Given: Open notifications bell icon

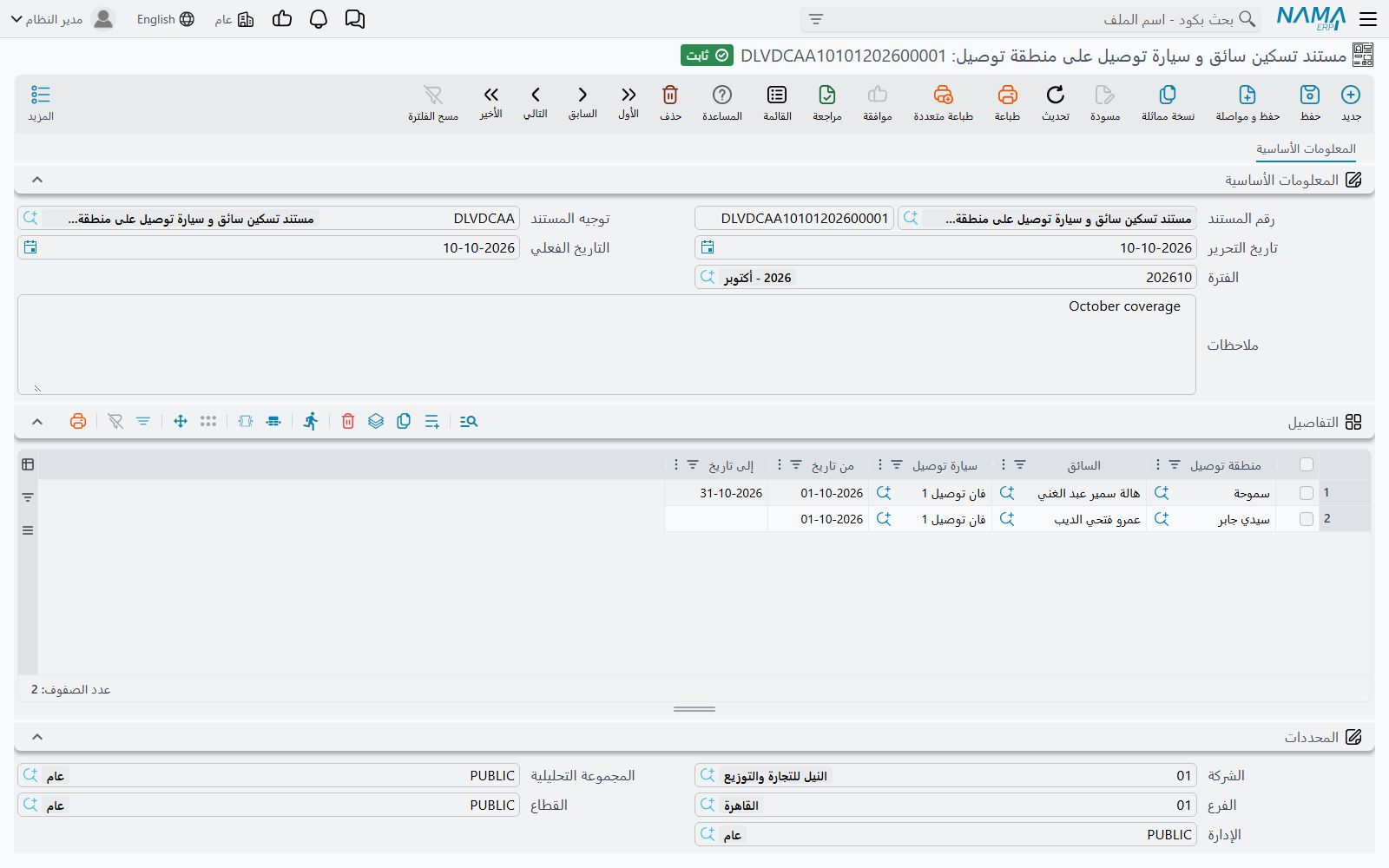Looking at the screenshot, I should pos(319,19).
